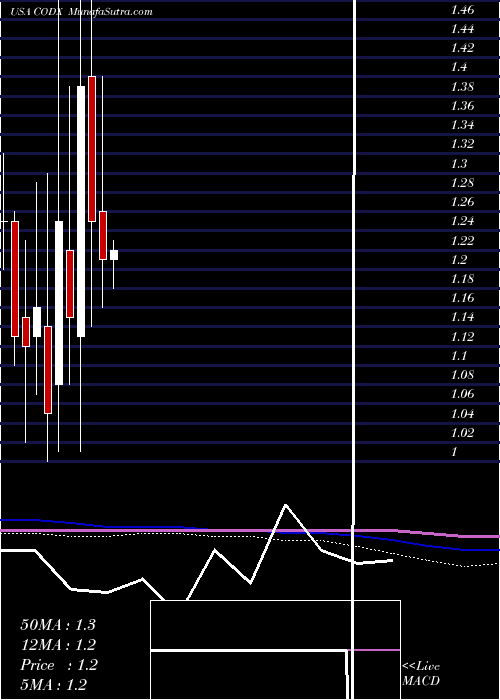Screen dimensions: 500x700
Task: Click the 1.42 price axis label
Action: tap(462, 48)
